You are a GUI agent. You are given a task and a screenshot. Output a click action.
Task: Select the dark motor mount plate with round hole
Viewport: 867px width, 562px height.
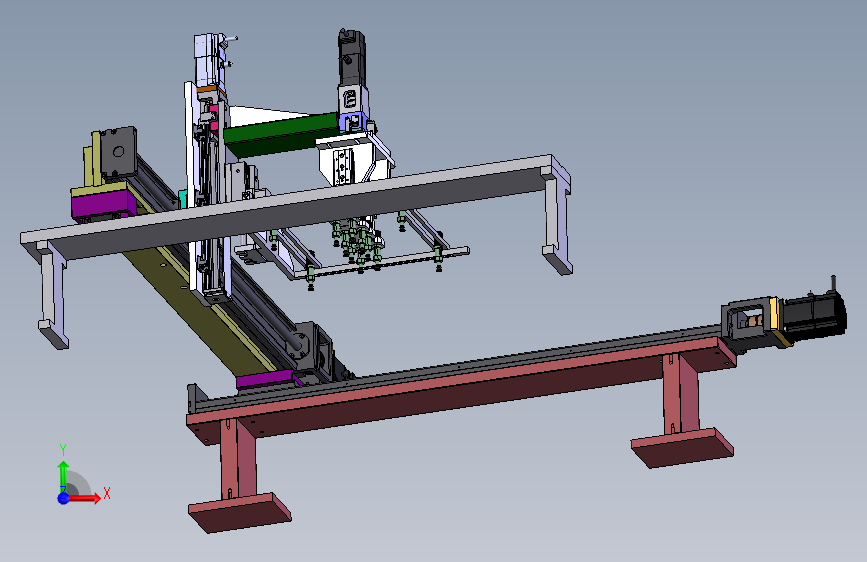(x=118, y=151)
